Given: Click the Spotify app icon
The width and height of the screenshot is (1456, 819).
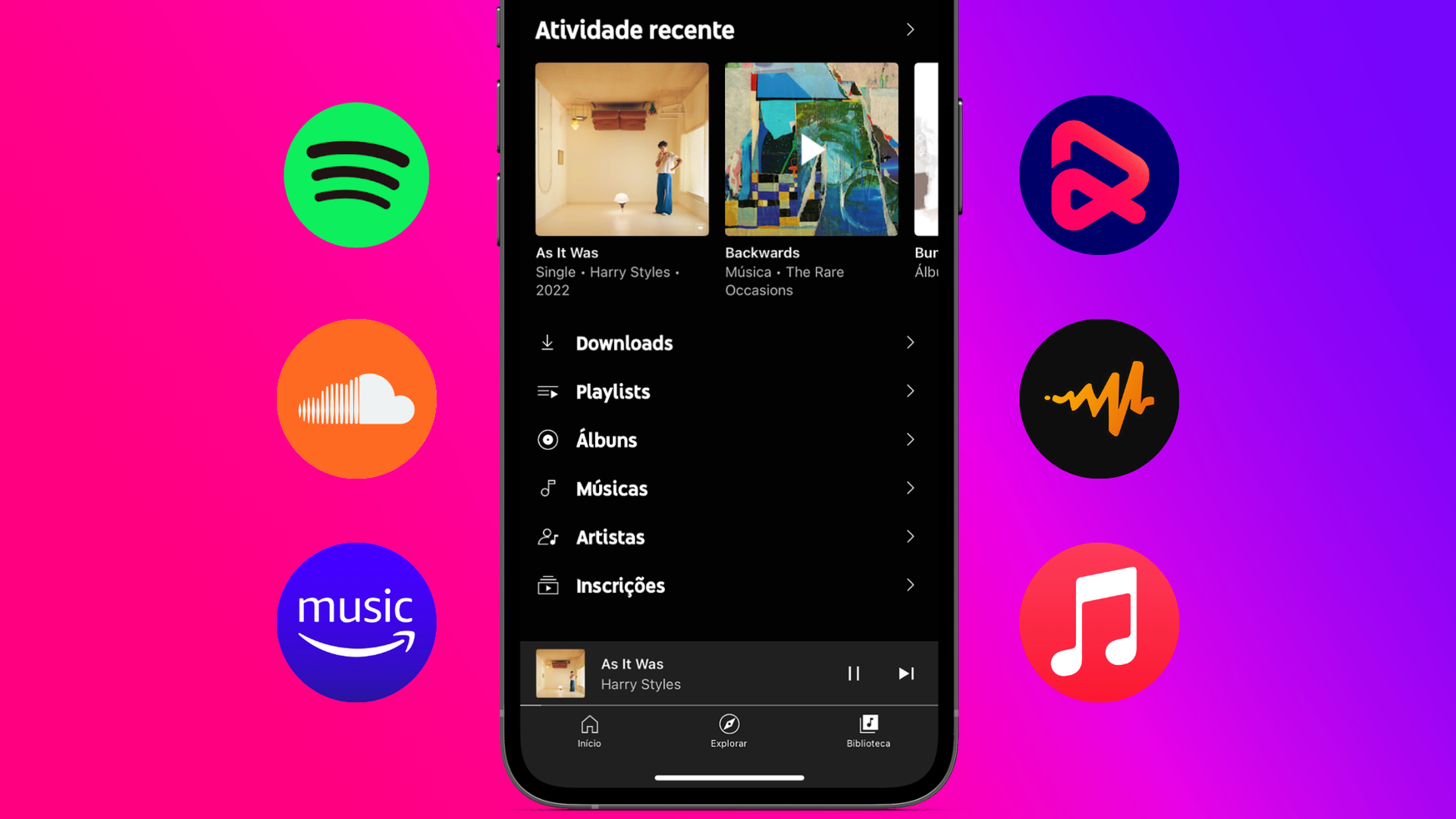Looking at the screenshot, I should coord(356,175).
